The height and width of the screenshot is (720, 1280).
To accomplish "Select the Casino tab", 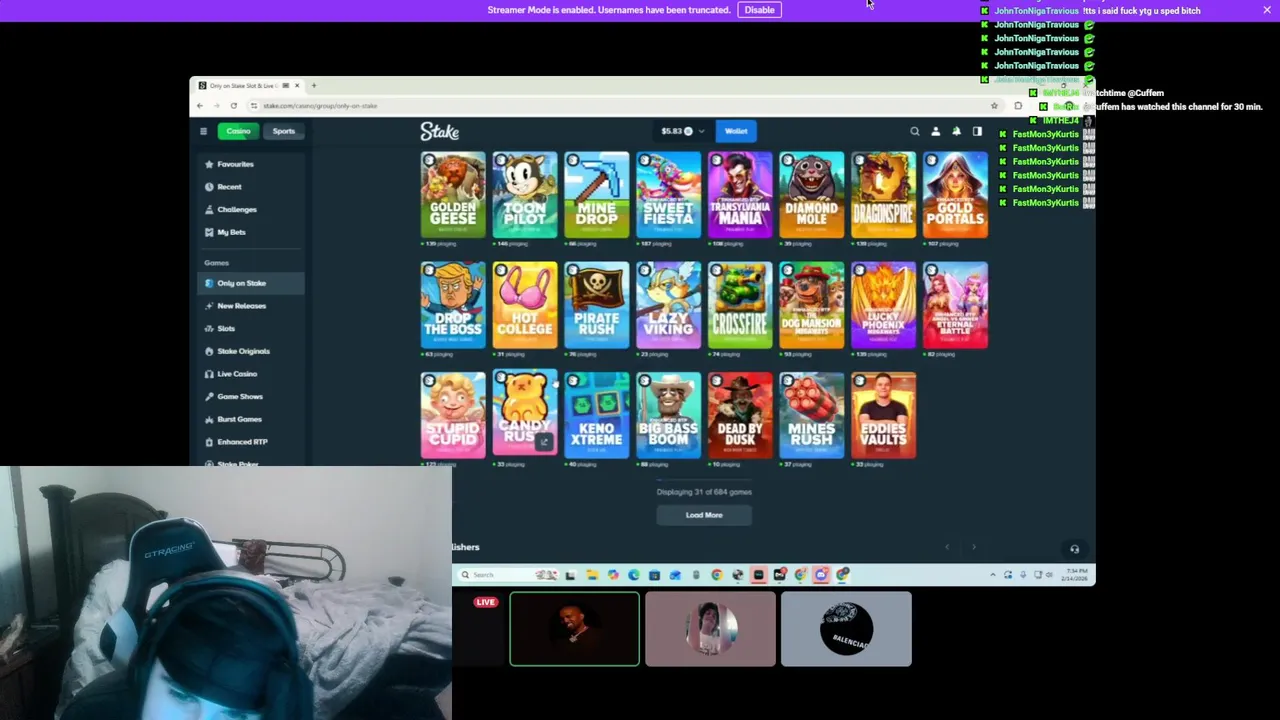I will tap(238, 131).
